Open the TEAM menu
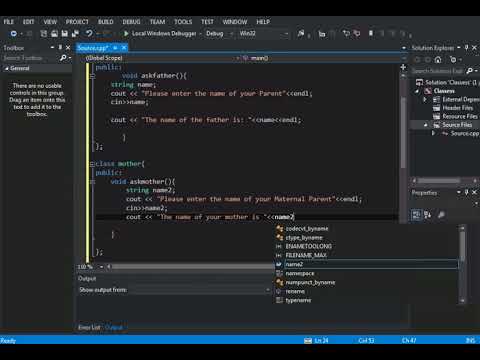Image resolution: width=480 pixels, height=360 pixels. (157, 22)
